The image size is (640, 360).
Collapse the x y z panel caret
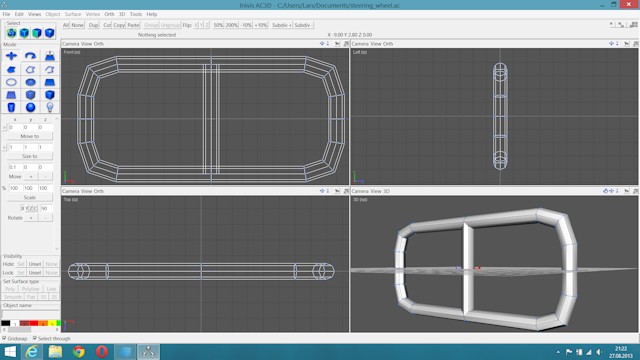point(57,119)
